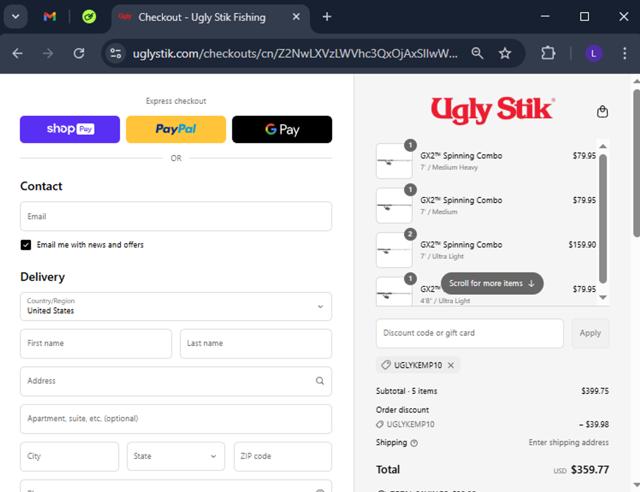640x492 pixels.
Task: Reload the checkout page
Action: 79,53
